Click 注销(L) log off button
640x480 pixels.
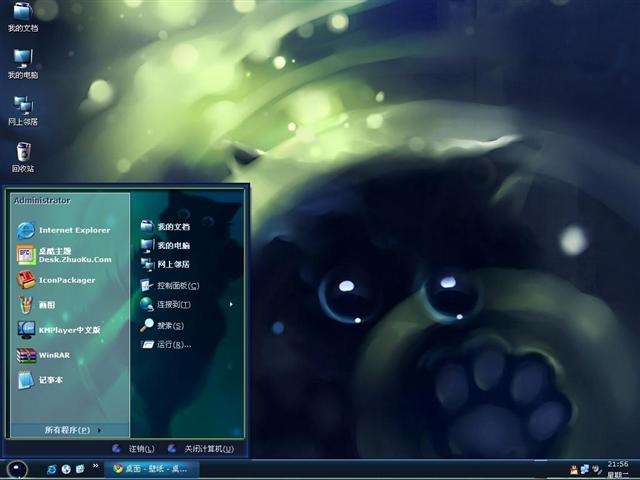click(x=133, y=449)
